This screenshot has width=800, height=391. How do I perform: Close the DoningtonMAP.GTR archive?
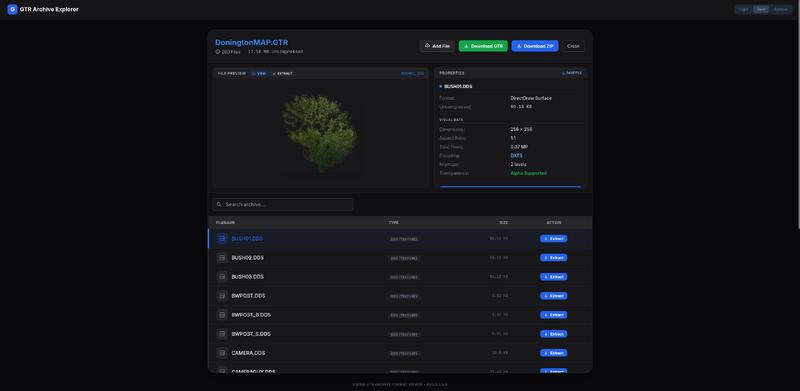click(573, 46)
